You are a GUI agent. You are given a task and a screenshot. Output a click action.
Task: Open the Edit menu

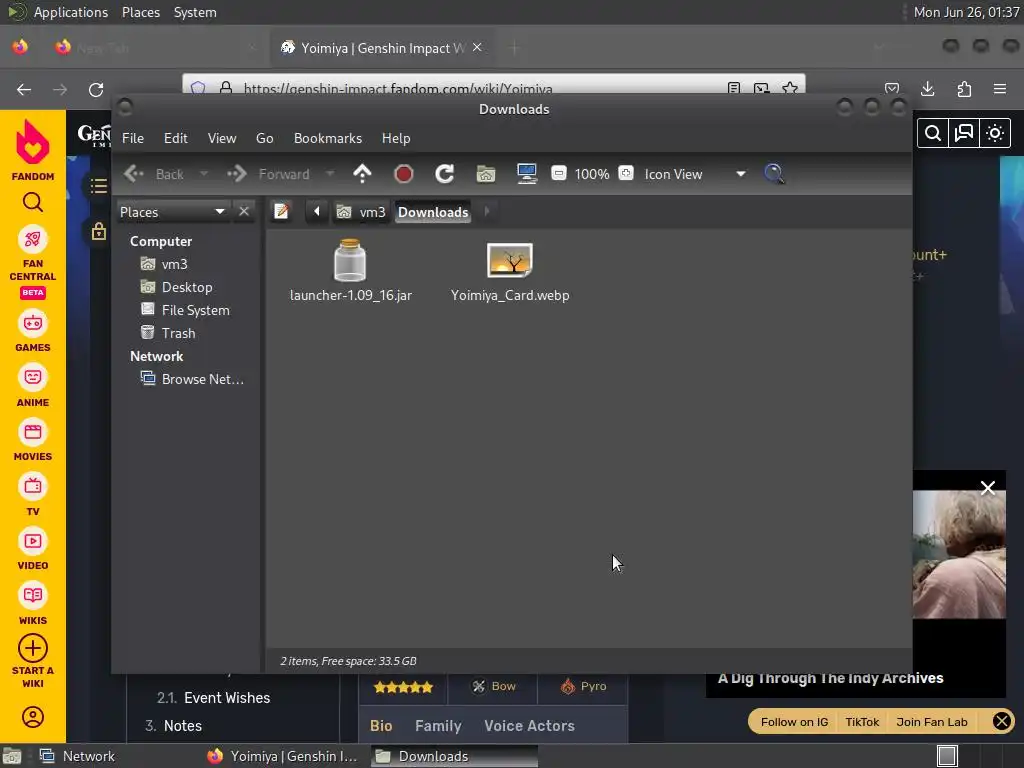(176, 138)
